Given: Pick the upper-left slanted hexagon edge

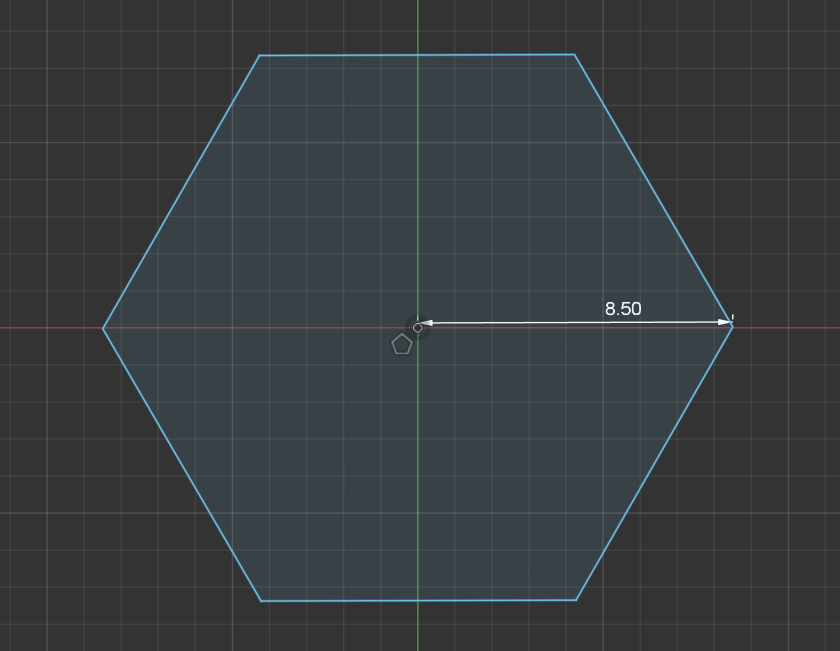Looking at the screenshot, I should pyautogui.click(x=181, y=192).
